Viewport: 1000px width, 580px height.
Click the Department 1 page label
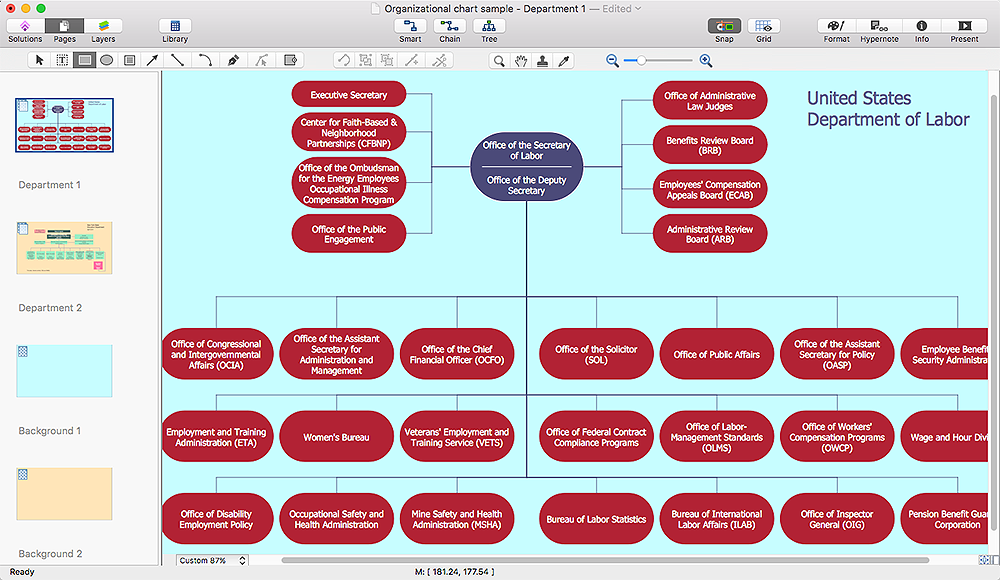click(49, 184)
